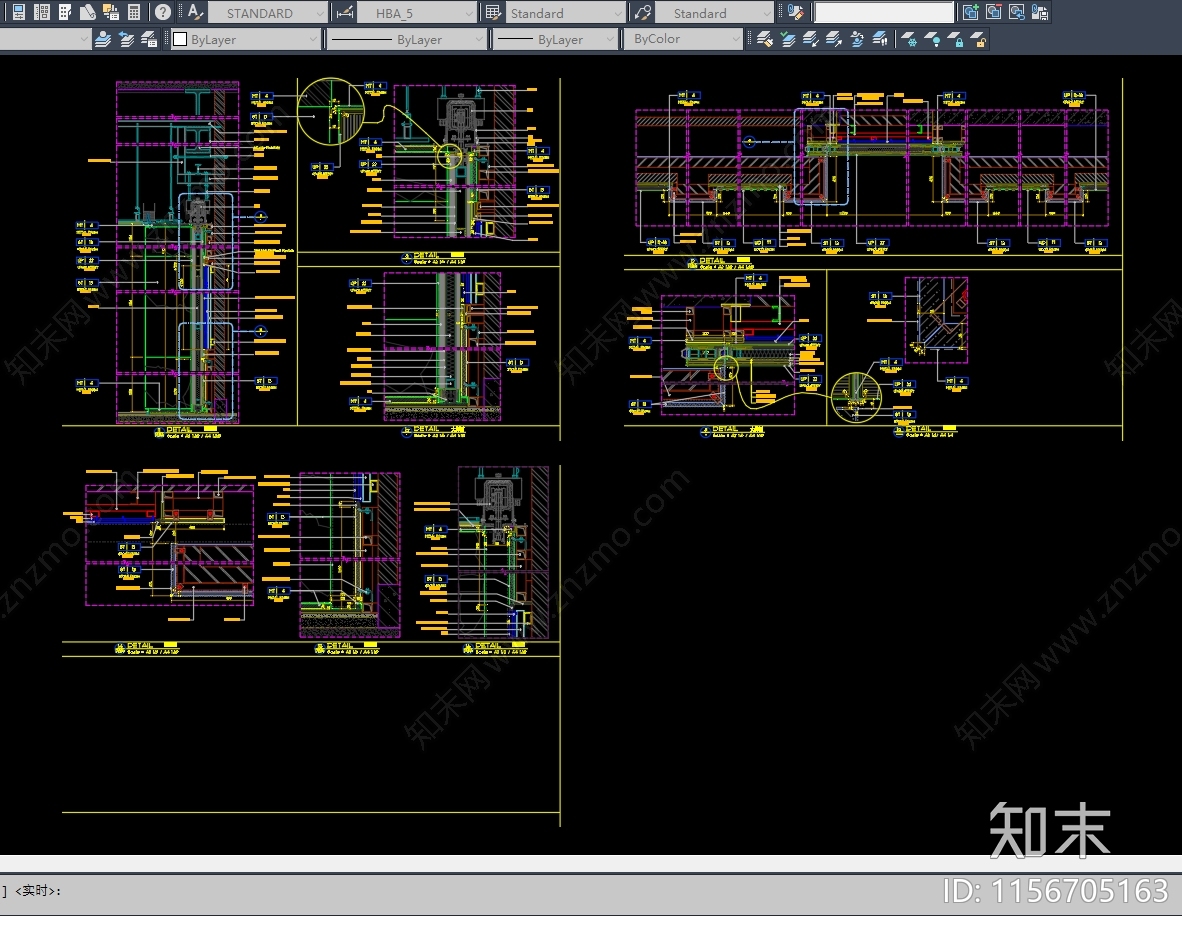Open the Text Style manager icon
1182x930 pixels.
[x=195, y=13]
